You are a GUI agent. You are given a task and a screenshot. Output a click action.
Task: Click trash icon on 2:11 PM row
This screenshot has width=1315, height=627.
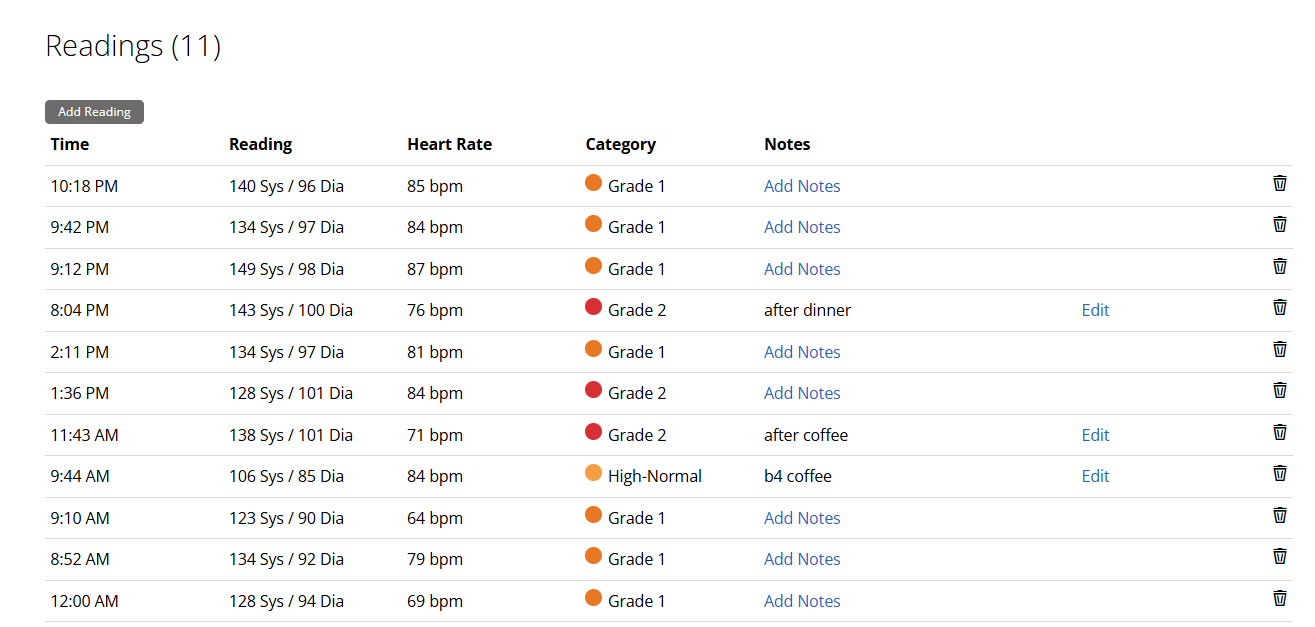point(1279,349)
